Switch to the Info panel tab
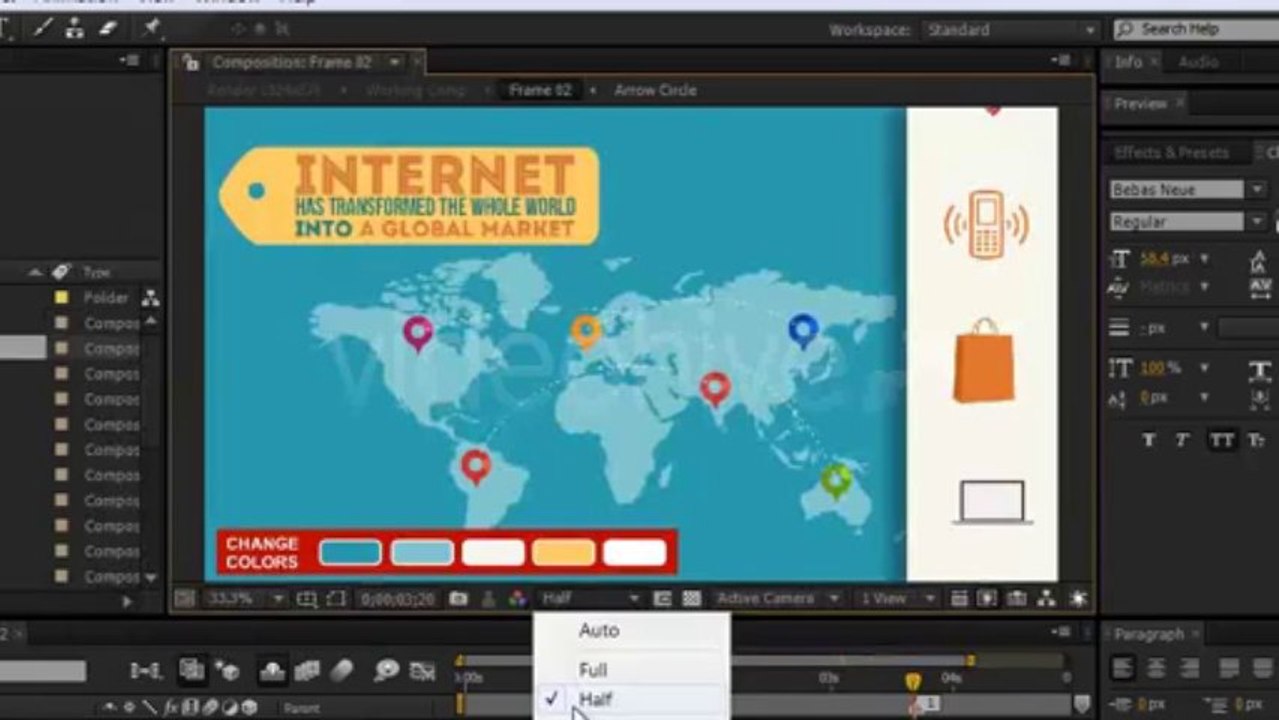This screenshot has height=720, width=1279. point(1128,62)
